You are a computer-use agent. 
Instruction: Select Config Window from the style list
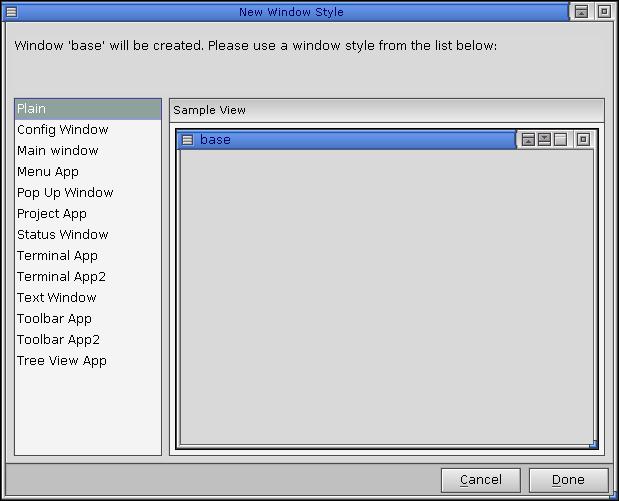click(x=62, y=130)
